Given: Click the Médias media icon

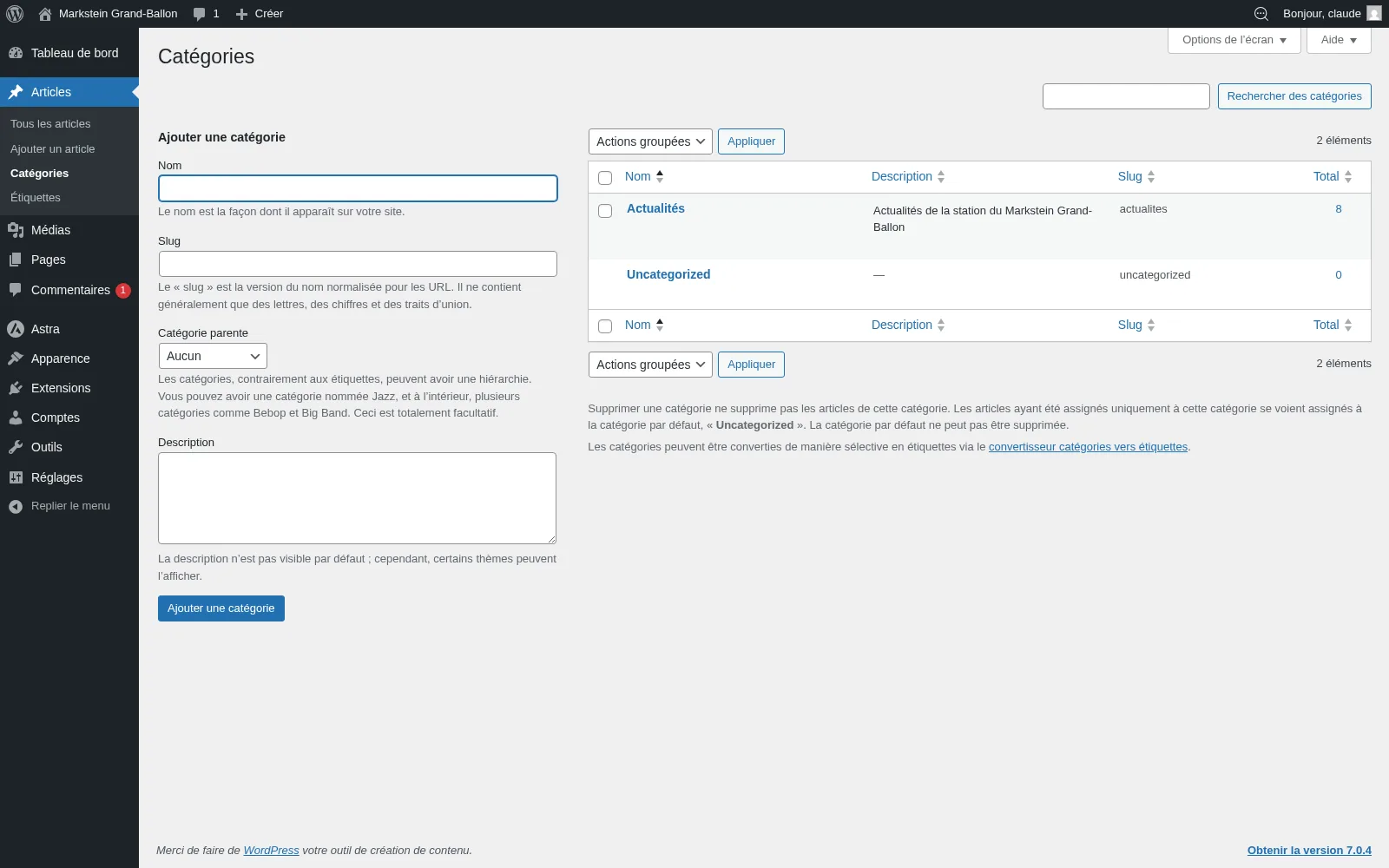Looking at the screenshot, I should [16, 230].
